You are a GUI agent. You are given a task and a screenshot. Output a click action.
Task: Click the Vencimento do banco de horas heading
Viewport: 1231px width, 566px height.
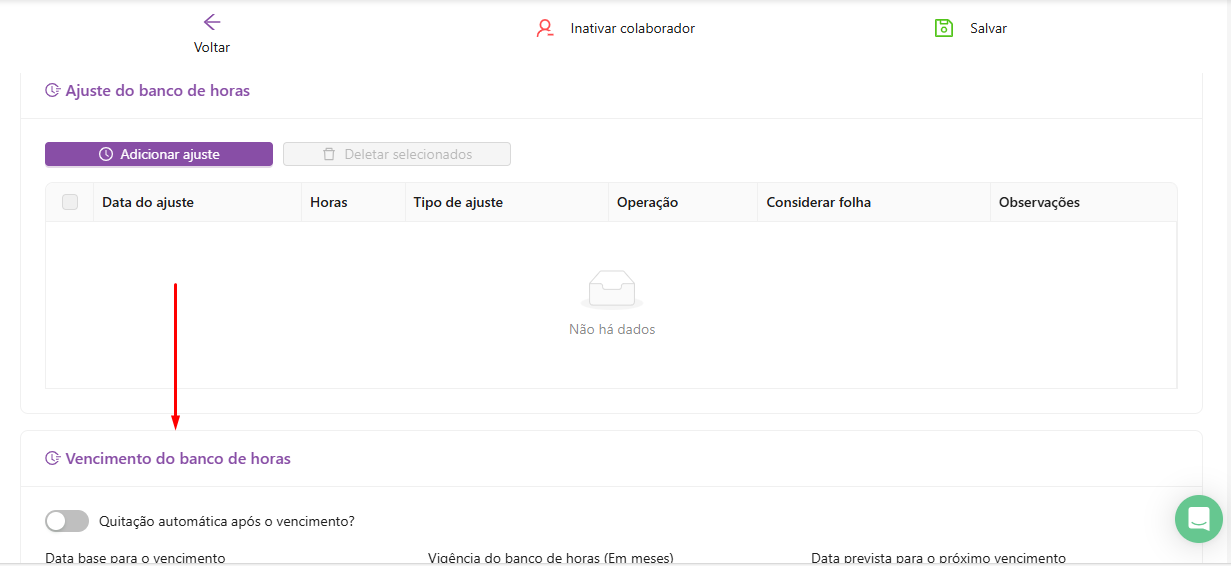[178, 459]
